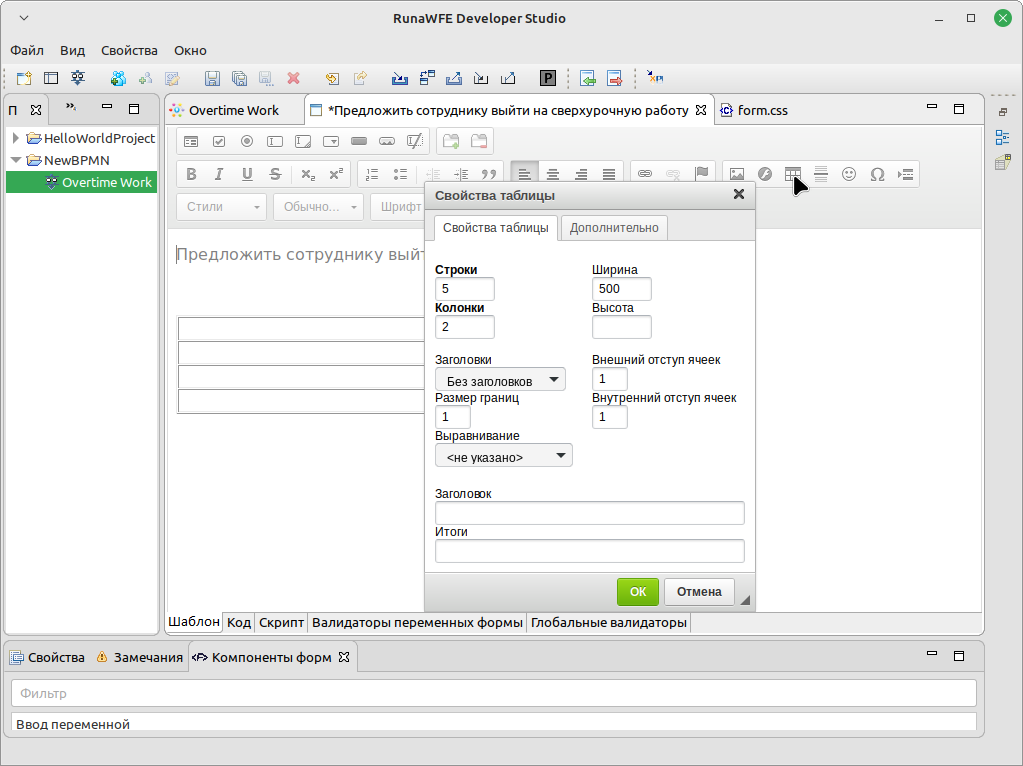
Task: Center-align the text
Action: tap(553, 174)
